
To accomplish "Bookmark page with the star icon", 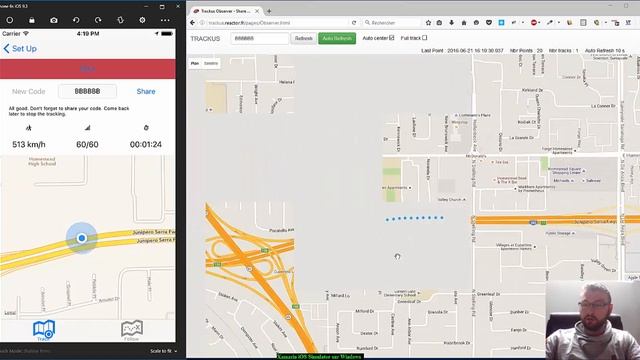I will click(x=428, y=23).
